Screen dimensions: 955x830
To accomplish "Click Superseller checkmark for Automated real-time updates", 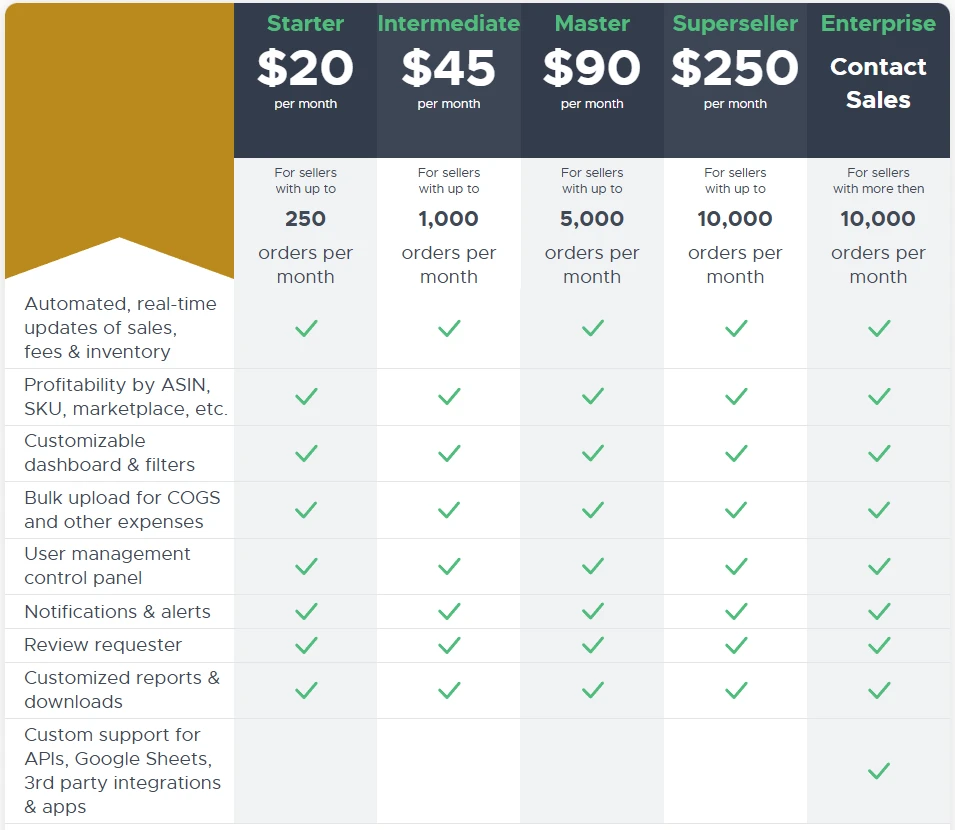I will coord(736,328).
